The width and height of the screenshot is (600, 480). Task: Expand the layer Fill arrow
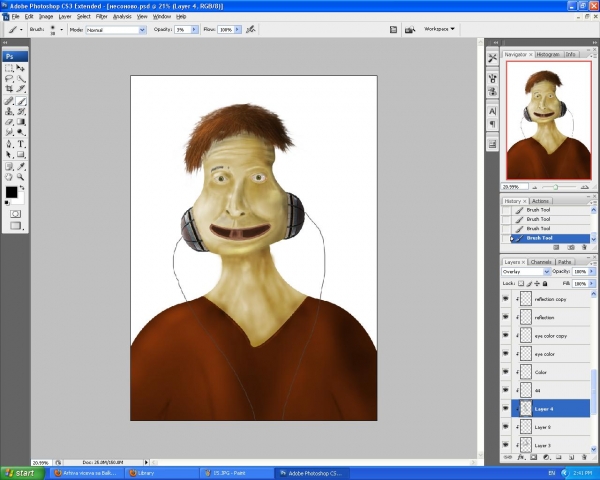[x=592, y=284]
